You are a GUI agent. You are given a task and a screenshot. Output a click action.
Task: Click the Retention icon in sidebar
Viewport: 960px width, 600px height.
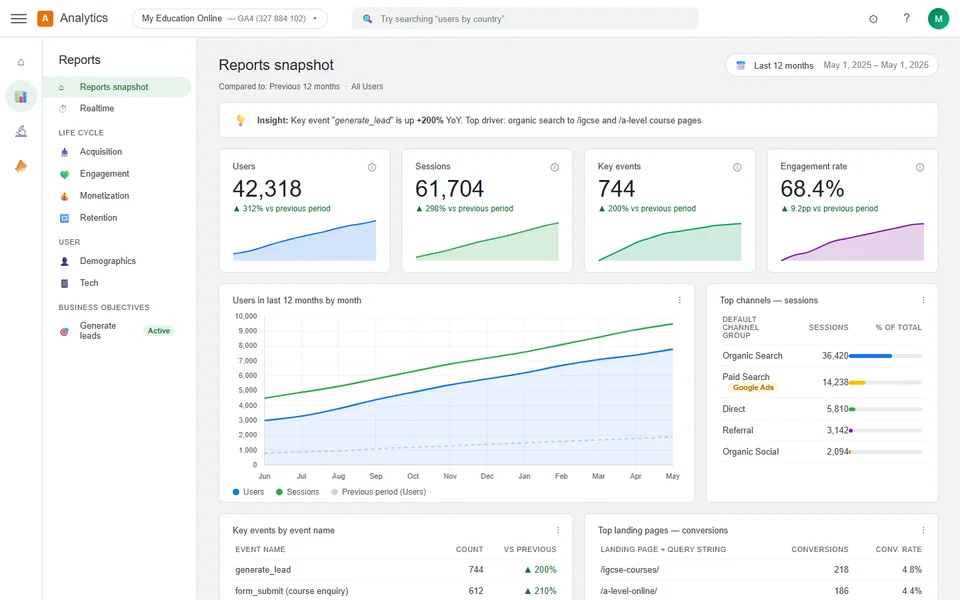click(64, 218)
